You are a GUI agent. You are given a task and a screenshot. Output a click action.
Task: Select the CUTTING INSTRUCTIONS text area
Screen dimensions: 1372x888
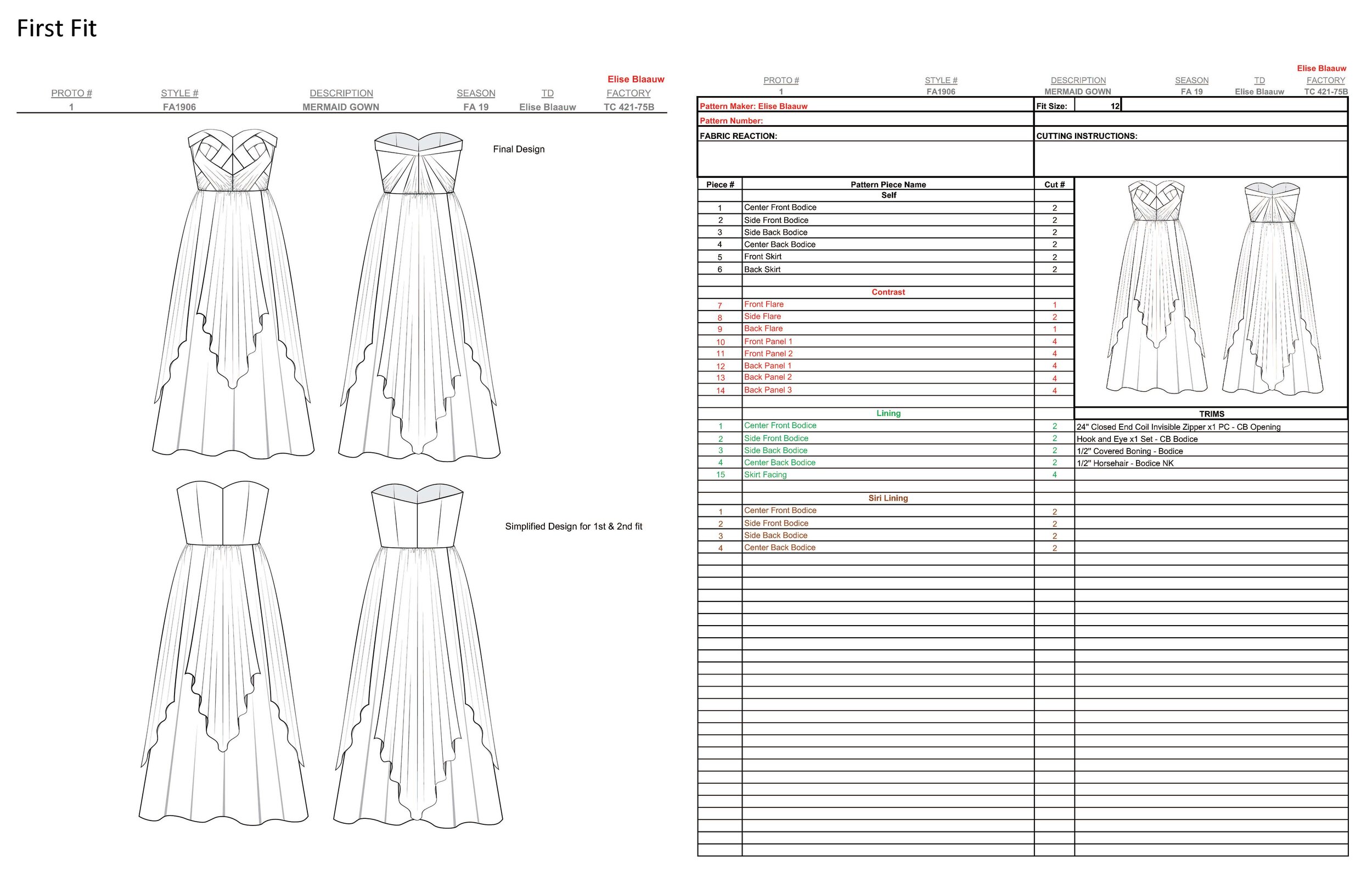1190,159
